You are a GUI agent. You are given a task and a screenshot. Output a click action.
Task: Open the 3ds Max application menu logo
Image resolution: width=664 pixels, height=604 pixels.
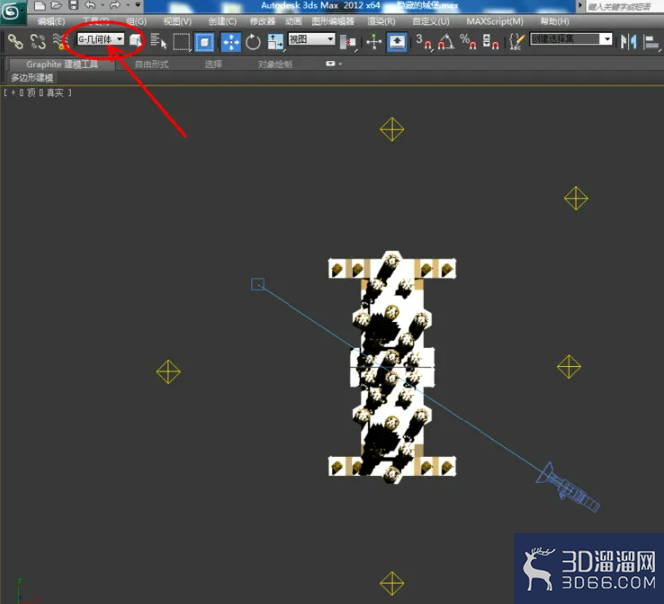tap(11, 11)
